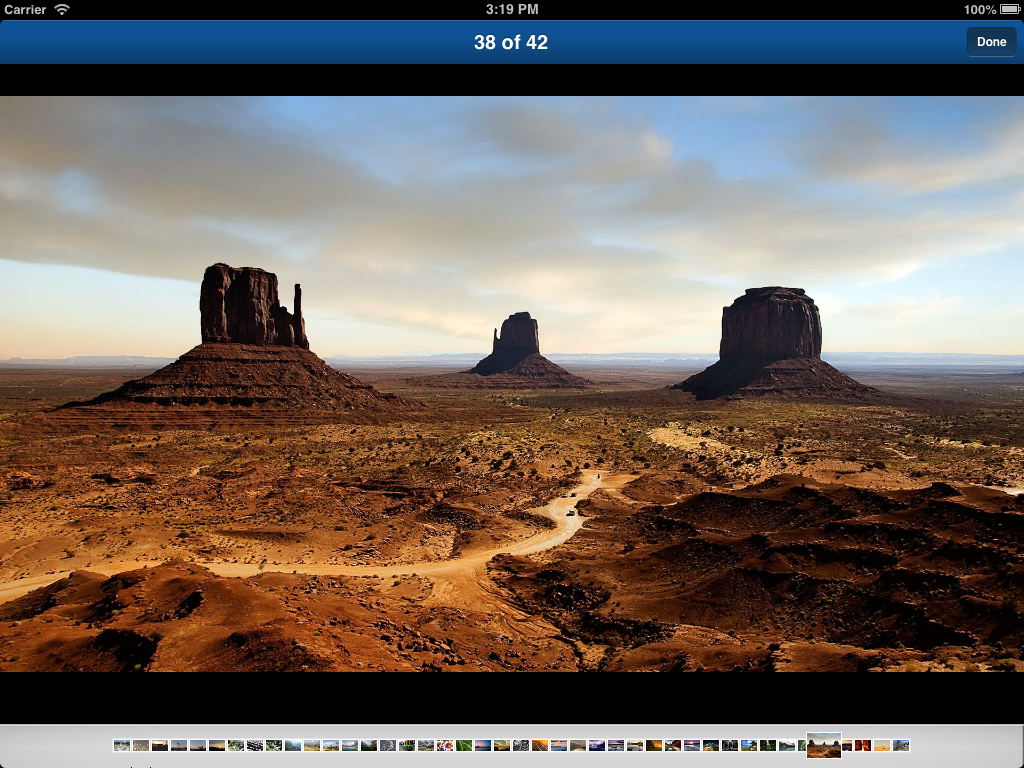Click the 100% battery percentage text
The height and width of the screenshot is (768, 1024).
(x=980, y=9)
